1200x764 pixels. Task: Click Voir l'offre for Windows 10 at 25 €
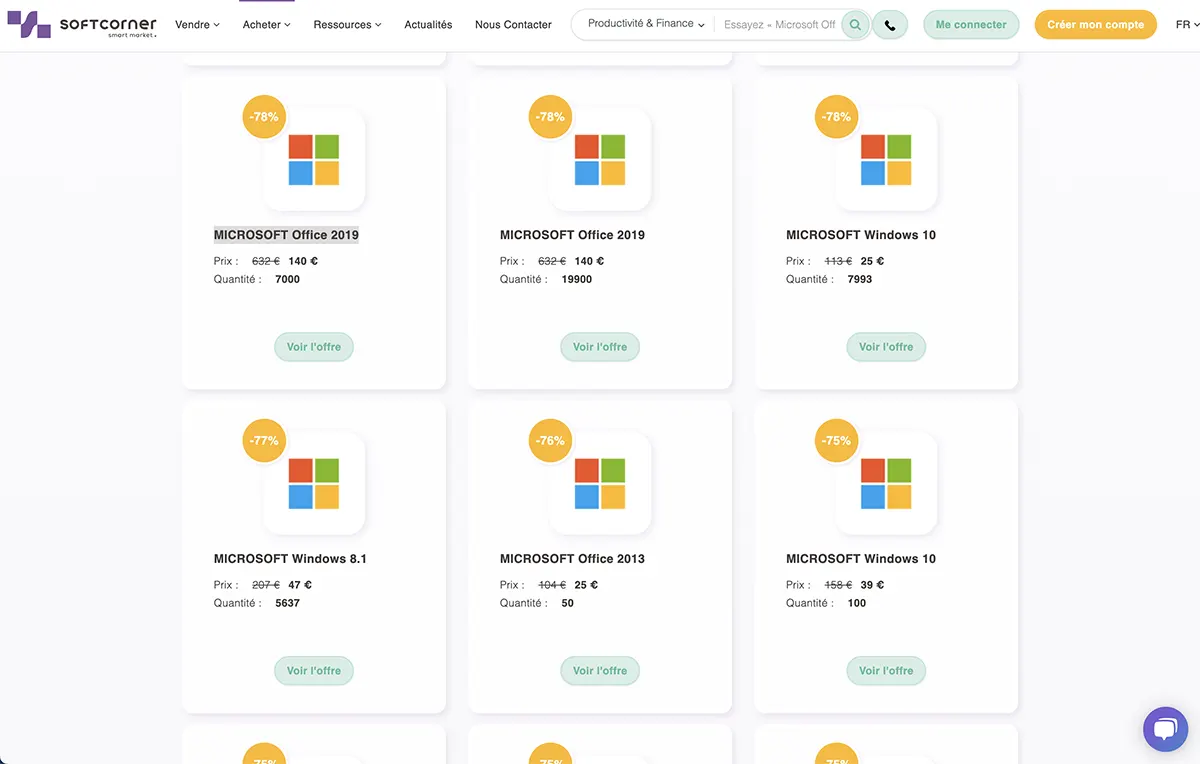[x=886, y=347]
